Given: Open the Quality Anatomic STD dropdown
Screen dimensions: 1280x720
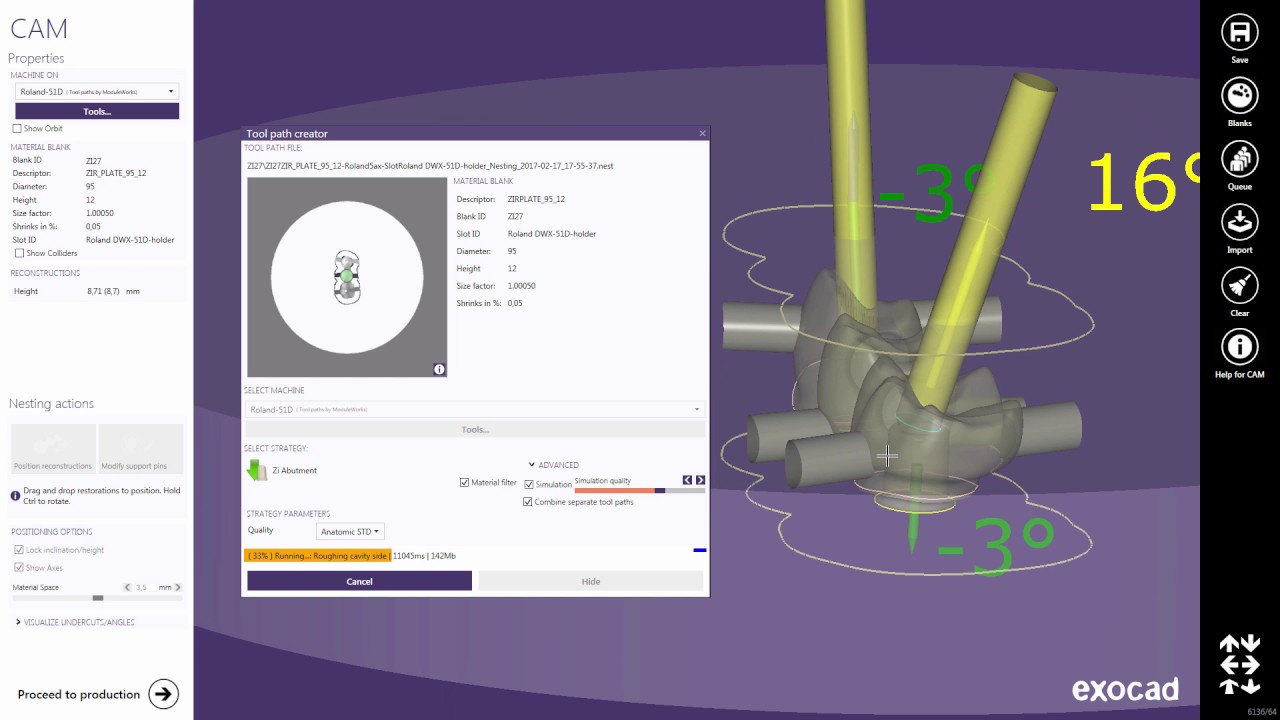Looking at the screenshot, I should [349, 532].
